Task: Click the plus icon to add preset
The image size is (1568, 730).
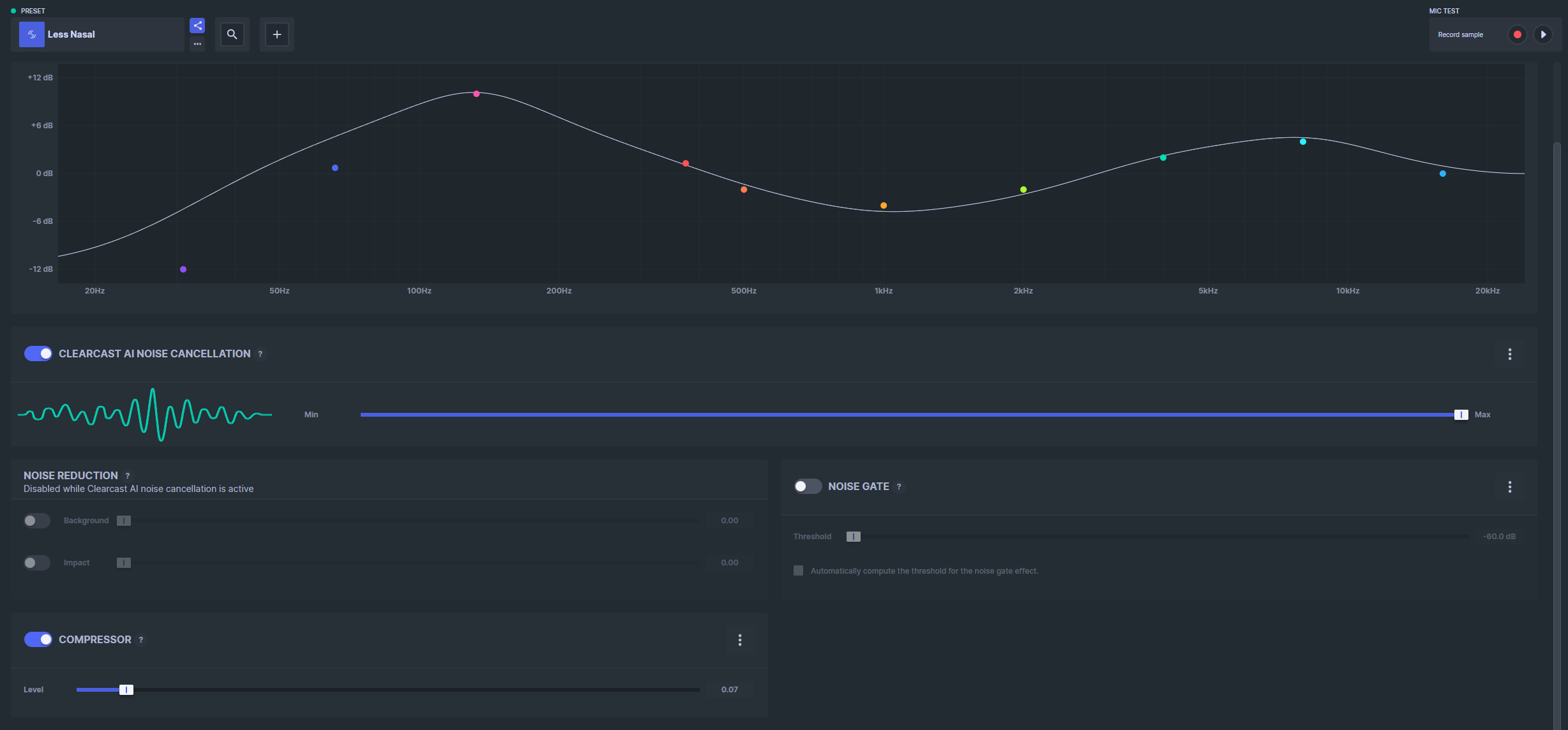Action: (x=277, y=34)
